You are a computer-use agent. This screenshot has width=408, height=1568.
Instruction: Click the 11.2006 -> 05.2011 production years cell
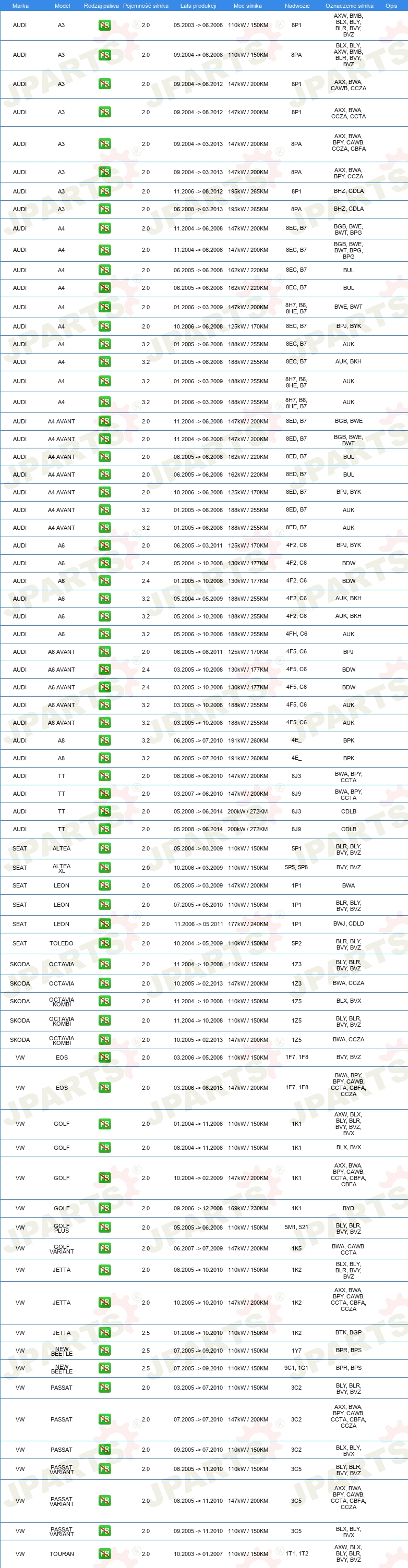(198, 925)
